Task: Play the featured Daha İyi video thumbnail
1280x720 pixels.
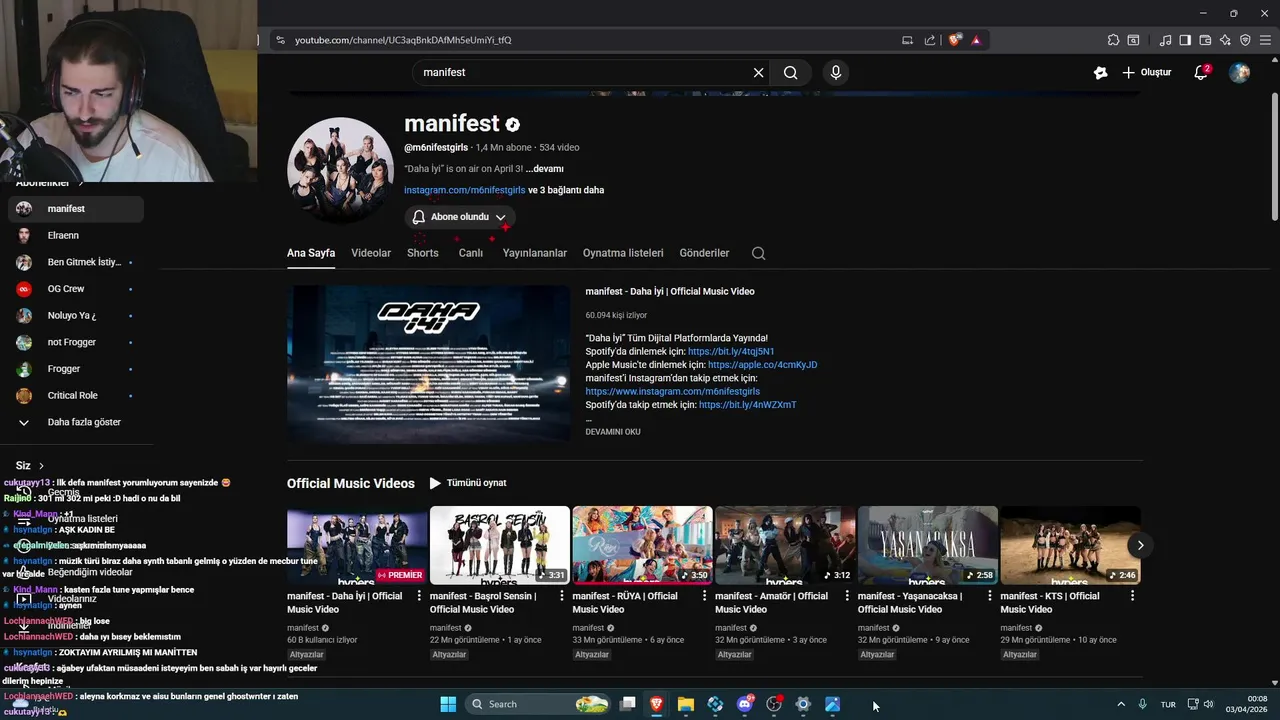Action: (x=428, y=364)
